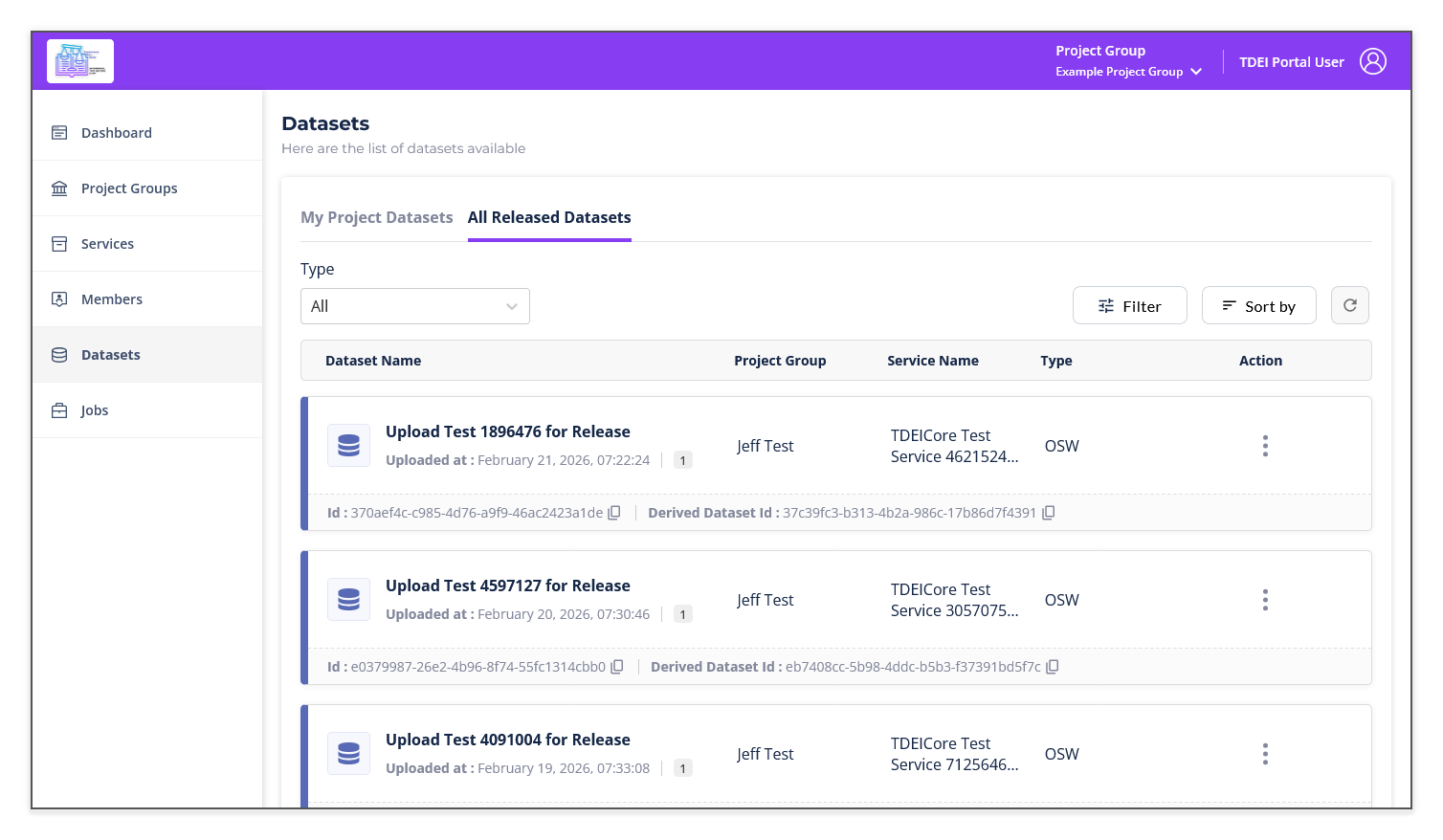The height and width of the screenshot is (840, 1443).
Task: Copy the Id of Upload Test 1896476
Action: [x=613, y=512]
